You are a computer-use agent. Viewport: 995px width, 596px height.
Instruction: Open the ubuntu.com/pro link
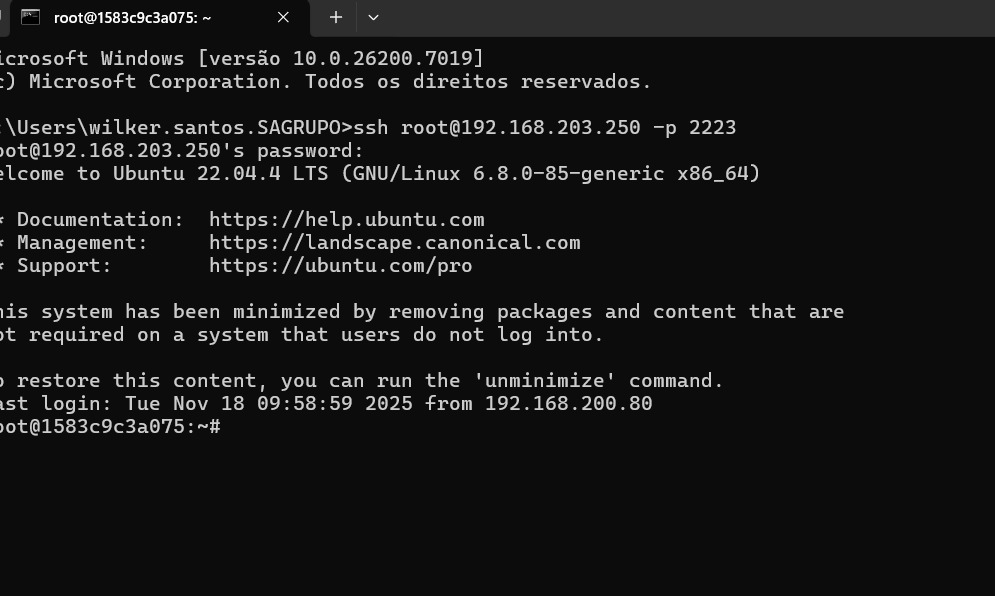[340, 266]
